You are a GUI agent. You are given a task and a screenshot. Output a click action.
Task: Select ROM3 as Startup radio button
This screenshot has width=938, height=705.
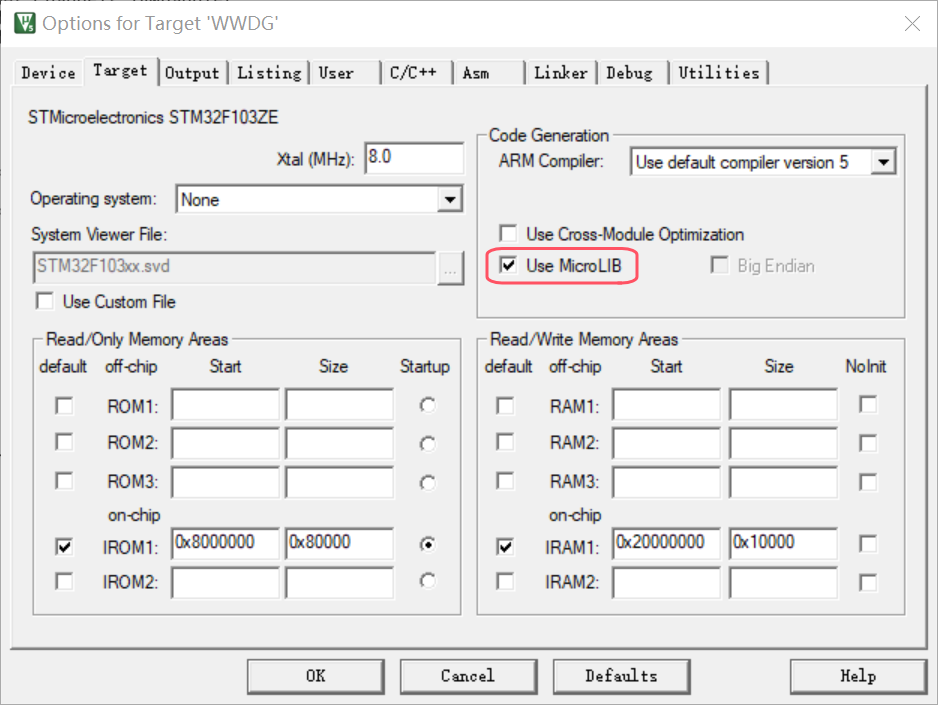[x=427, y=483]
